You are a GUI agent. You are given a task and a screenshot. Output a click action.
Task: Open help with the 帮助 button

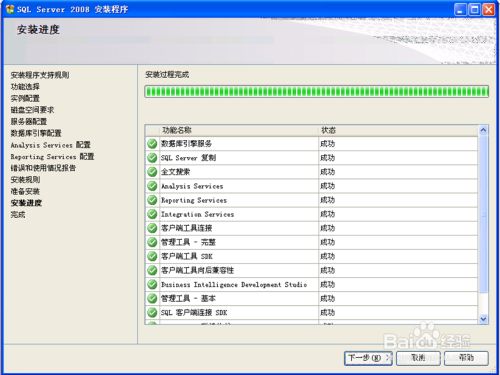[x=466, y=358]
